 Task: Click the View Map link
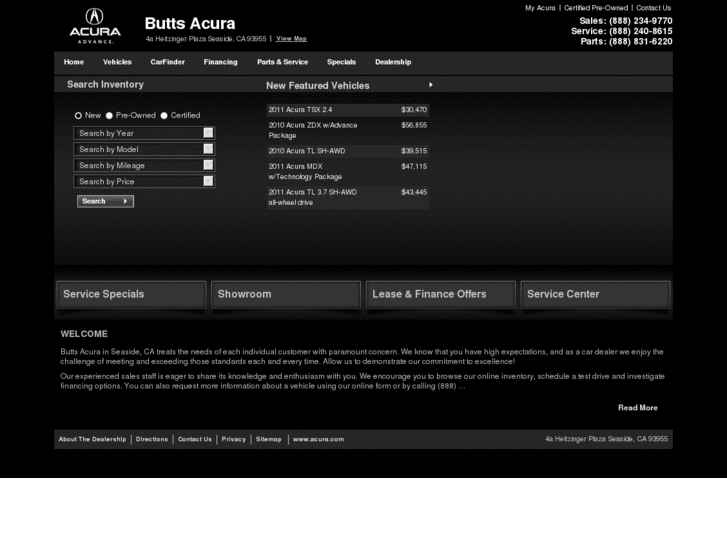click(291, 39)
